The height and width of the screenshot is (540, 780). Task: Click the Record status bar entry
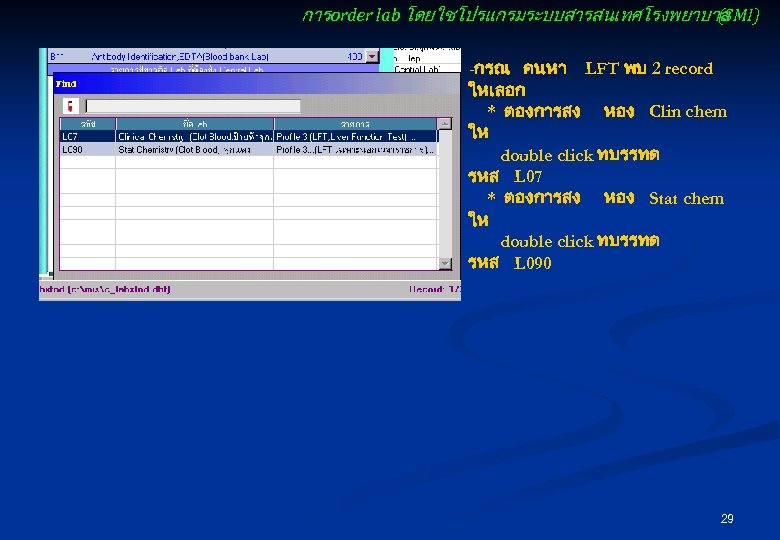[434, 289]
